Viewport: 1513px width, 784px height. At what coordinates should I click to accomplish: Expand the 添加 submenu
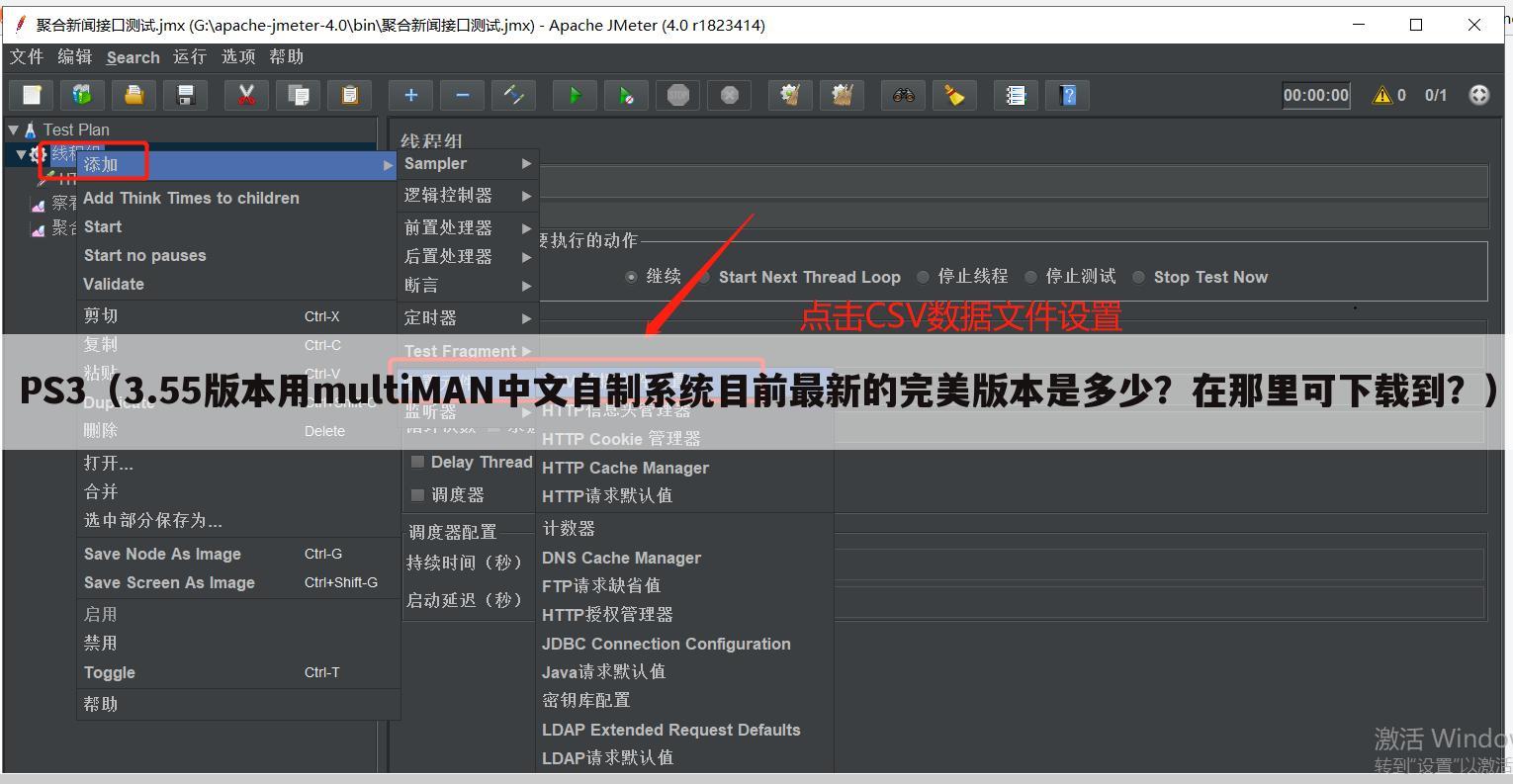[x=238, y=164]
